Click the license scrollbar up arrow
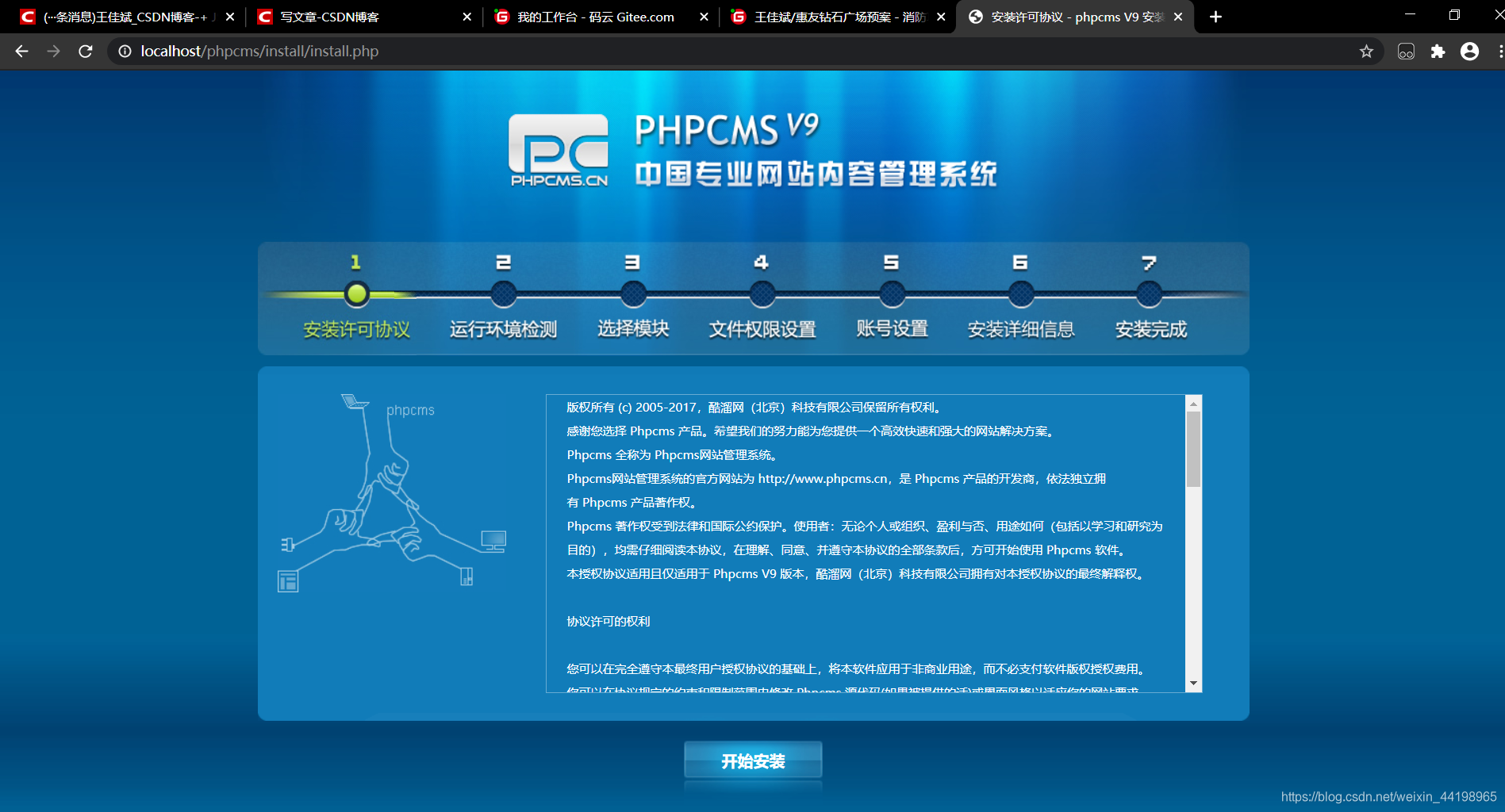 (x=1193, y=404)
